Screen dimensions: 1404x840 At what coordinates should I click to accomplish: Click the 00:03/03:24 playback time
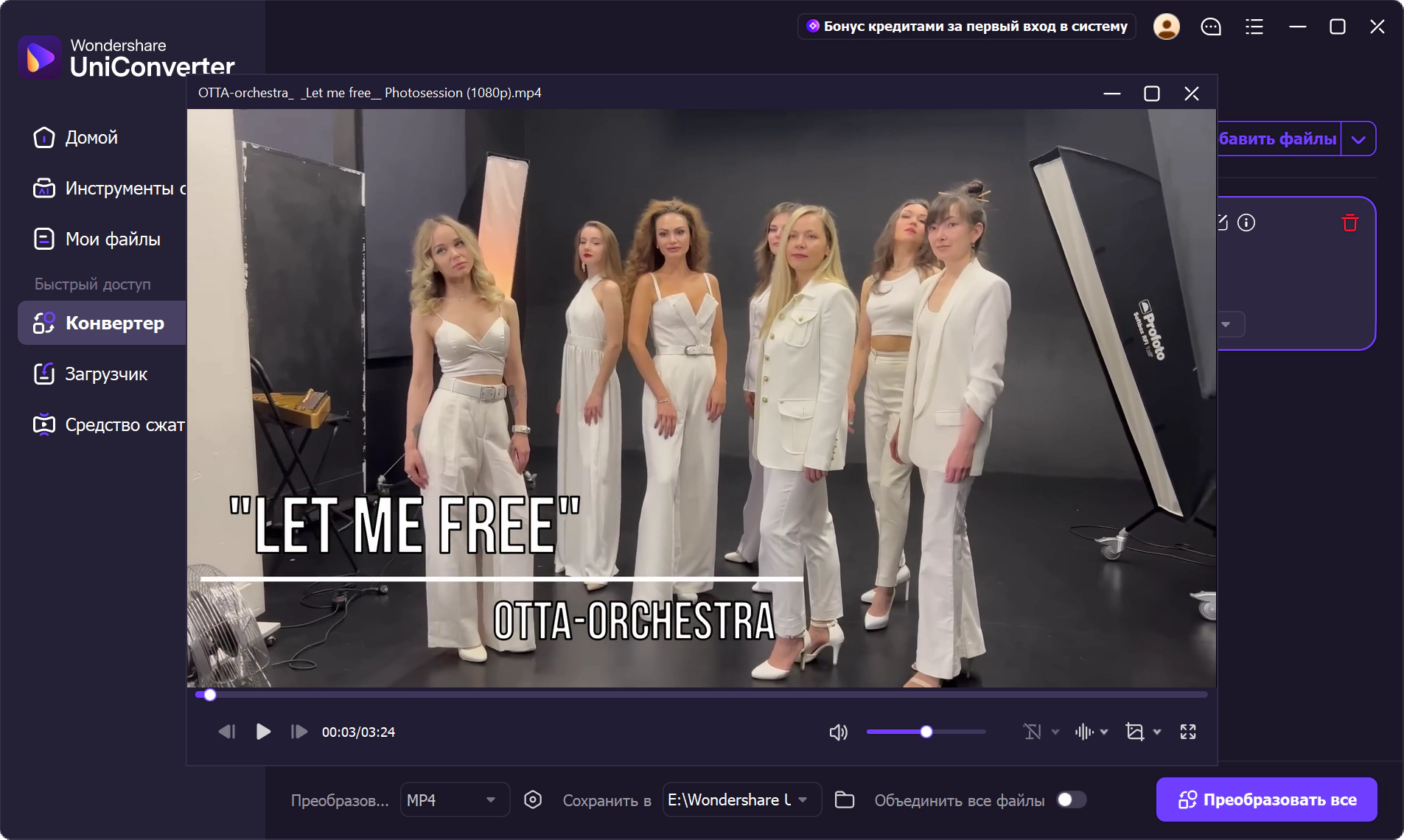coord(359,732)
